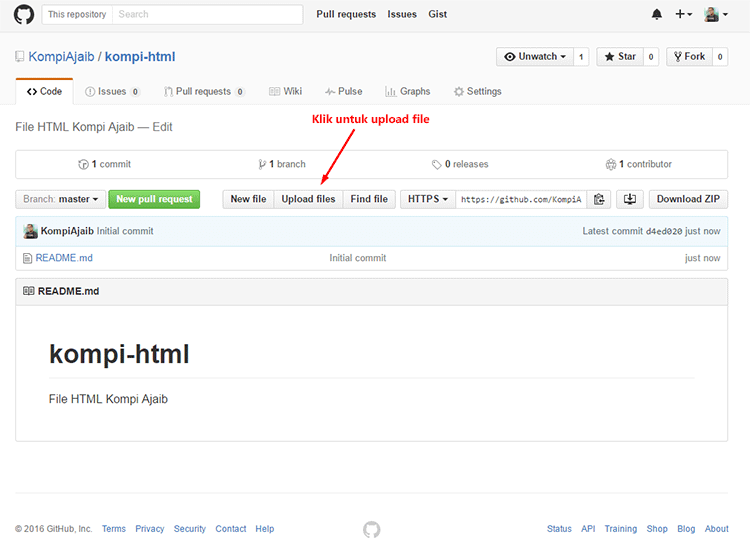
Task: Star the repository
Action: [x=620, y=56]
